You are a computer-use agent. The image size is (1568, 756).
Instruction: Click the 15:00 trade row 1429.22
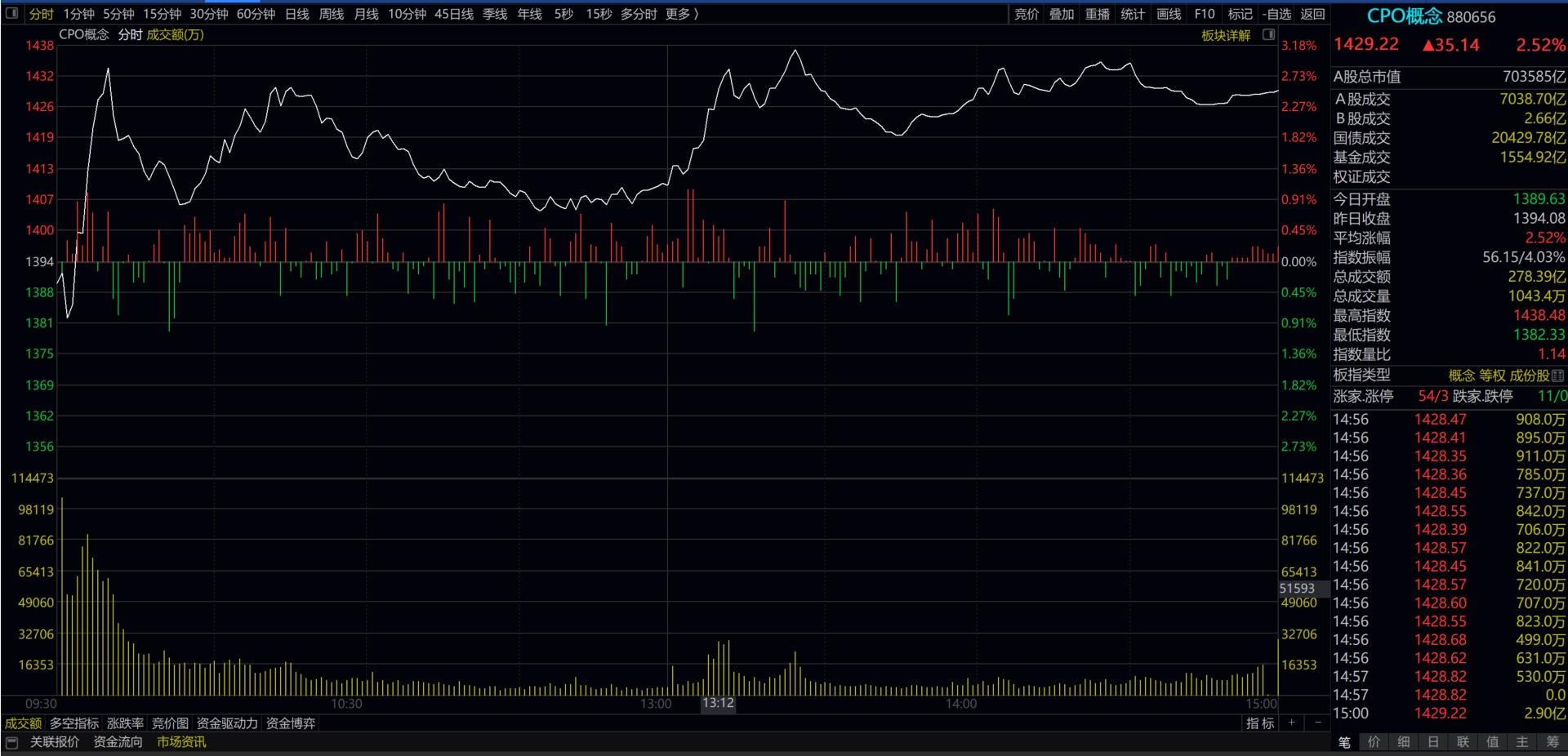tap(1449, 713)
